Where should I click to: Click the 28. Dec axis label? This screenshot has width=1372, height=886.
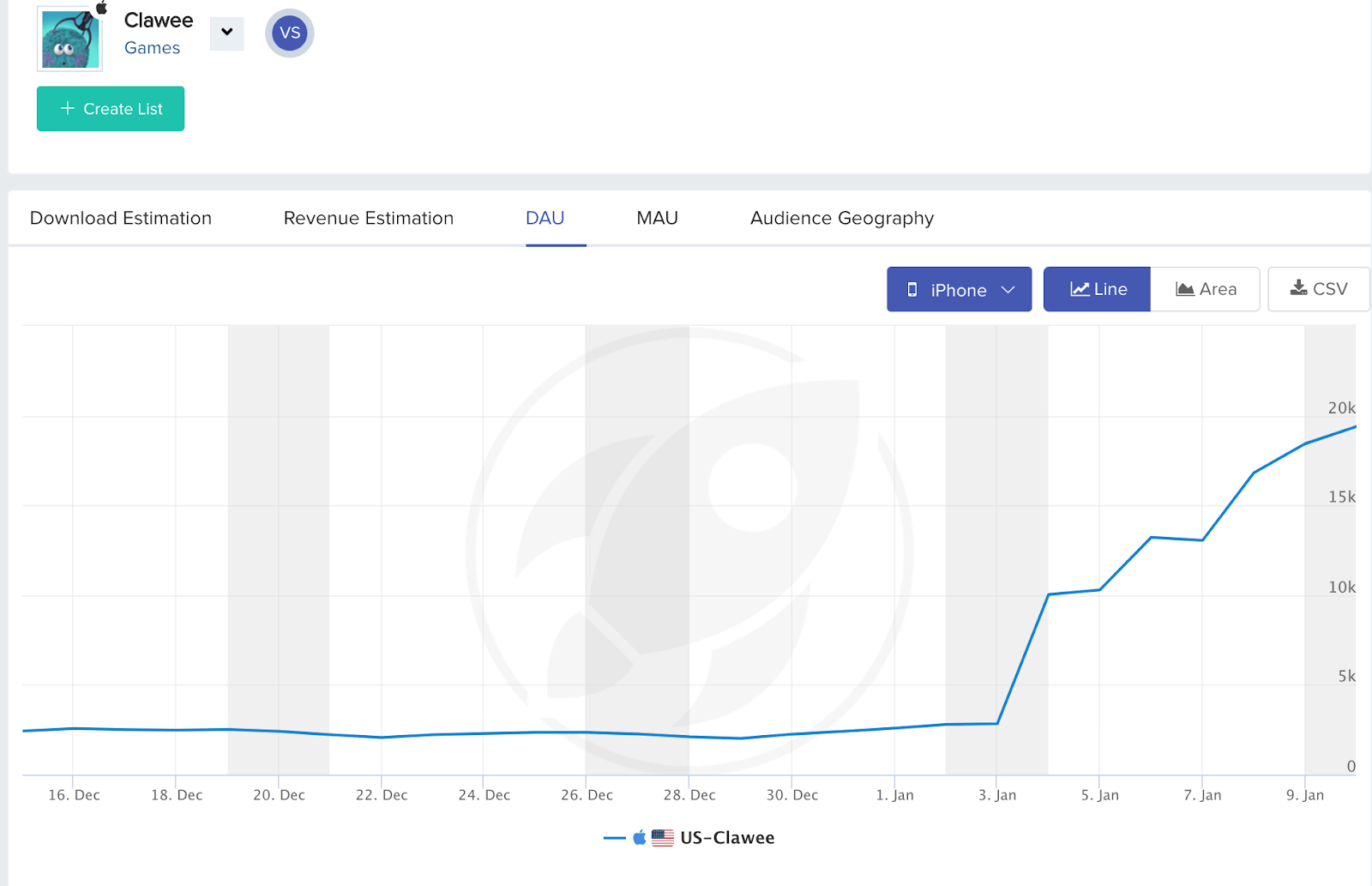689,795
